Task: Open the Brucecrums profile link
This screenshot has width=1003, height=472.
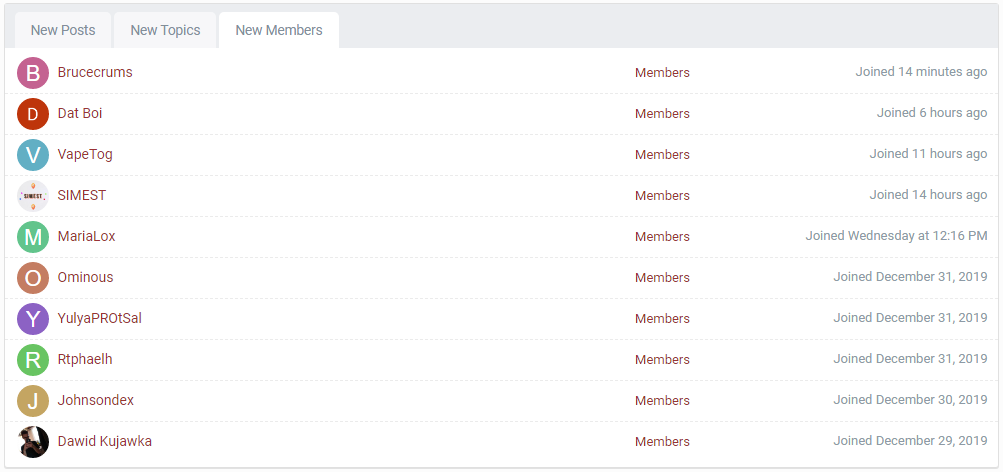Action: click(x=95, y=72)
